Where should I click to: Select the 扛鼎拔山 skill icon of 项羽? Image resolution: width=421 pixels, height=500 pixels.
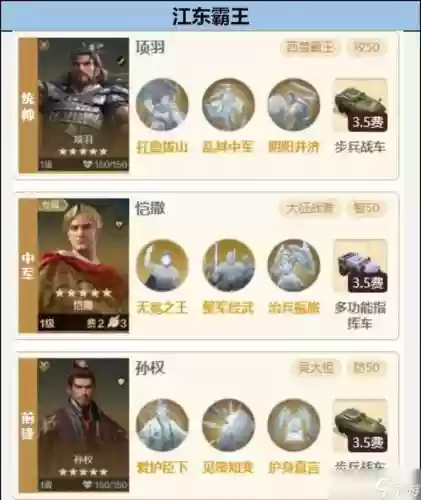[162, 105]
